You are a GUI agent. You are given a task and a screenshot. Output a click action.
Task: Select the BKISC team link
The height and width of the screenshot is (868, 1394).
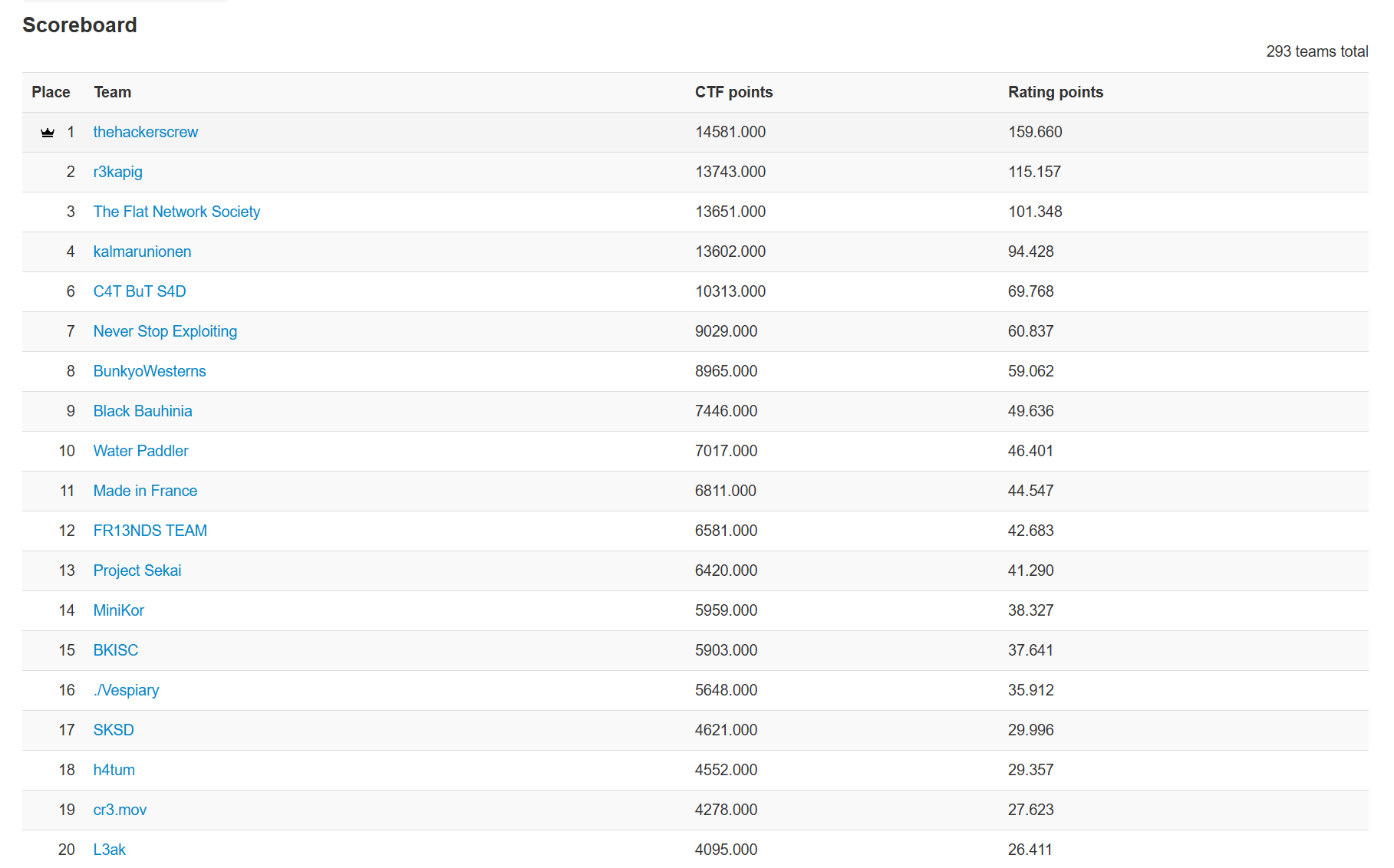coord(115,650)
